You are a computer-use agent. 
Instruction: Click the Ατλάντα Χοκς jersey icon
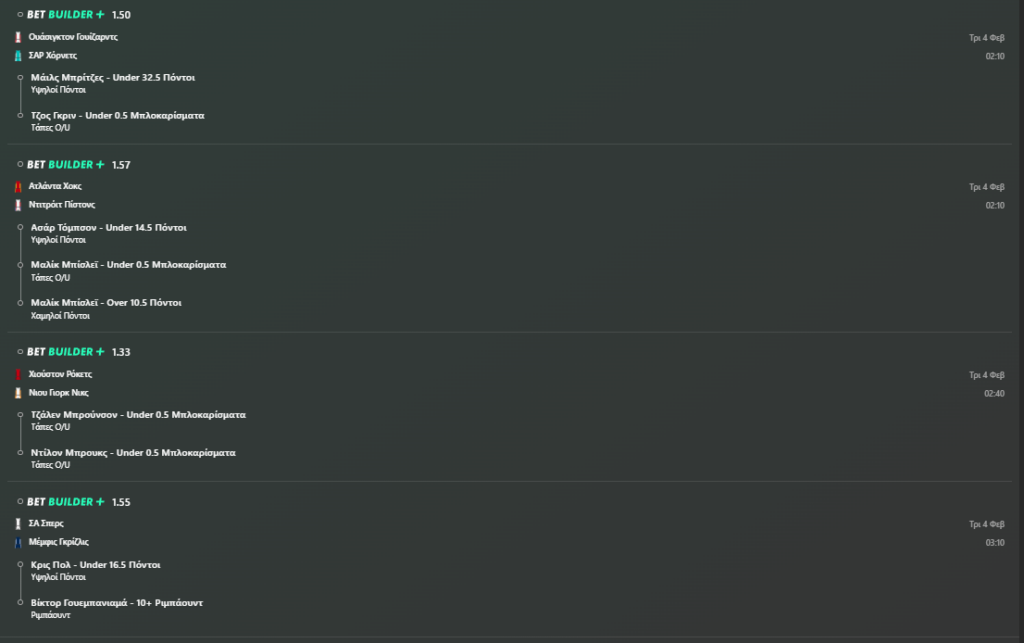pyautogui.click(x=18, y=187)
